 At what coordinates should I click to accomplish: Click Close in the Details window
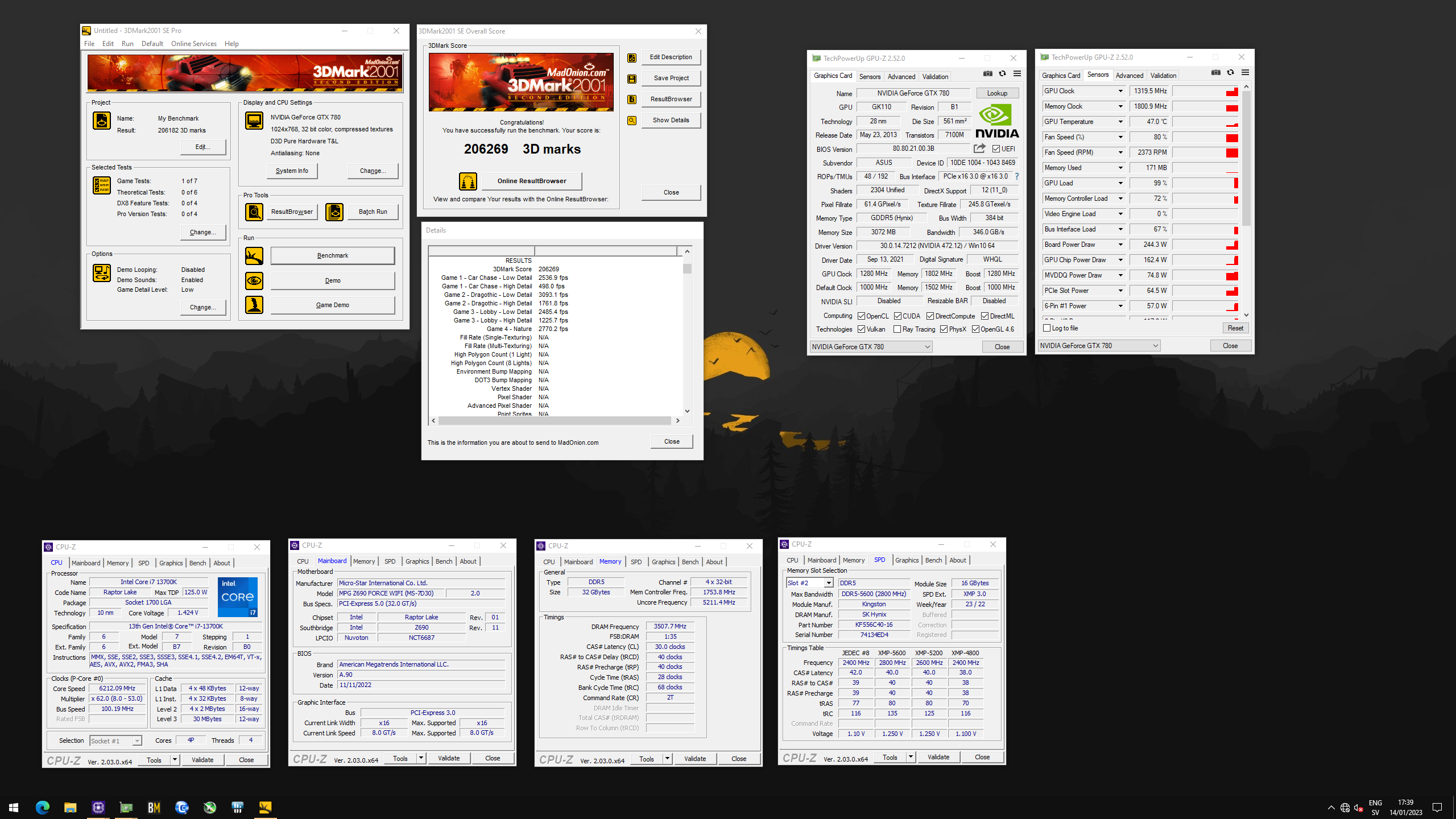click(x=672, y=442)
